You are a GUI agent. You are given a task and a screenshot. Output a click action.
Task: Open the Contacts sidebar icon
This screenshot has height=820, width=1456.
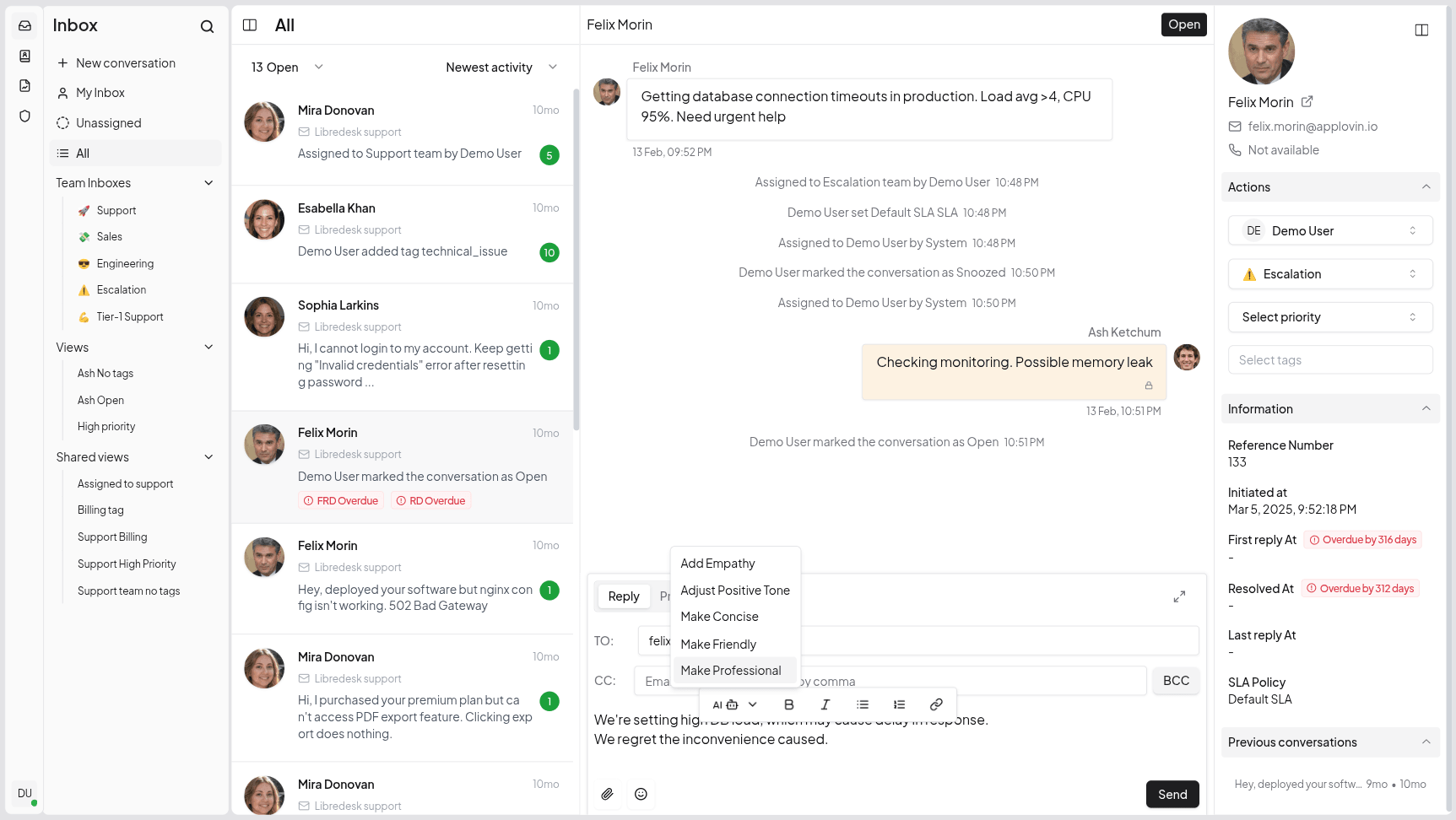[x=24, y=56]
